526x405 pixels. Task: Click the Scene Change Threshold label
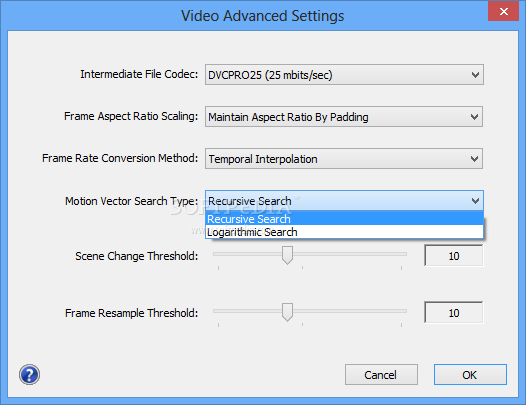137,256
